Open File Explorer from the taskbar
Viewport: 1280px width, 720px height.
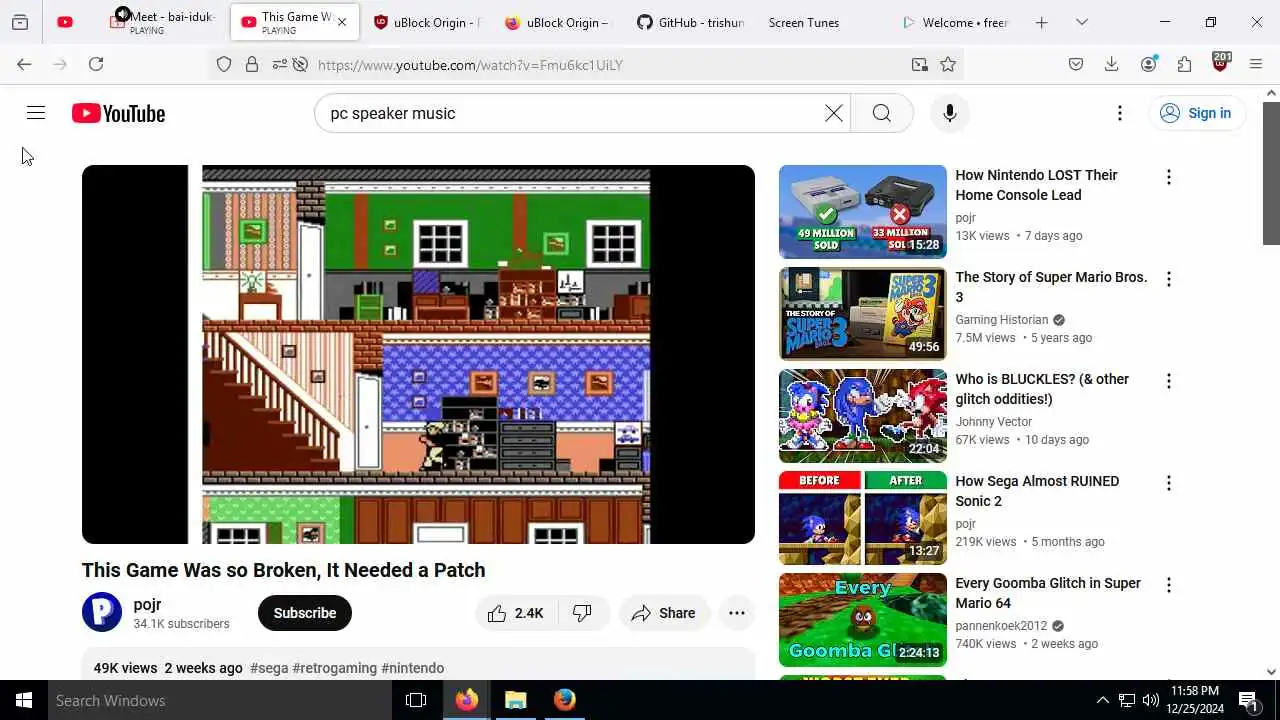coord(515,700)
